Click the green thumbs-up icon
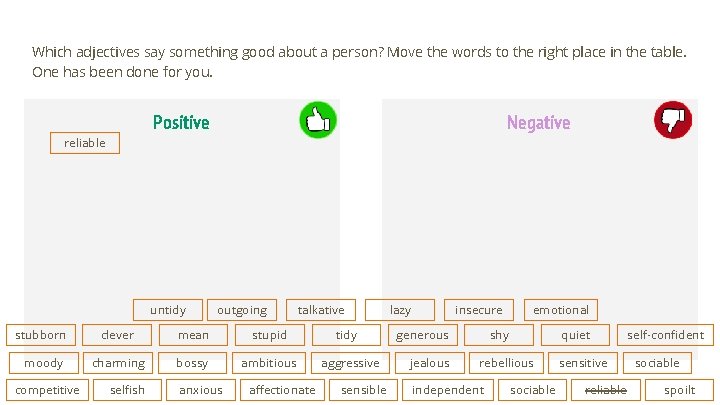Image resolution: width=720 pixels, height=405 pixels. pyautogui.click(x=318, y=120)
